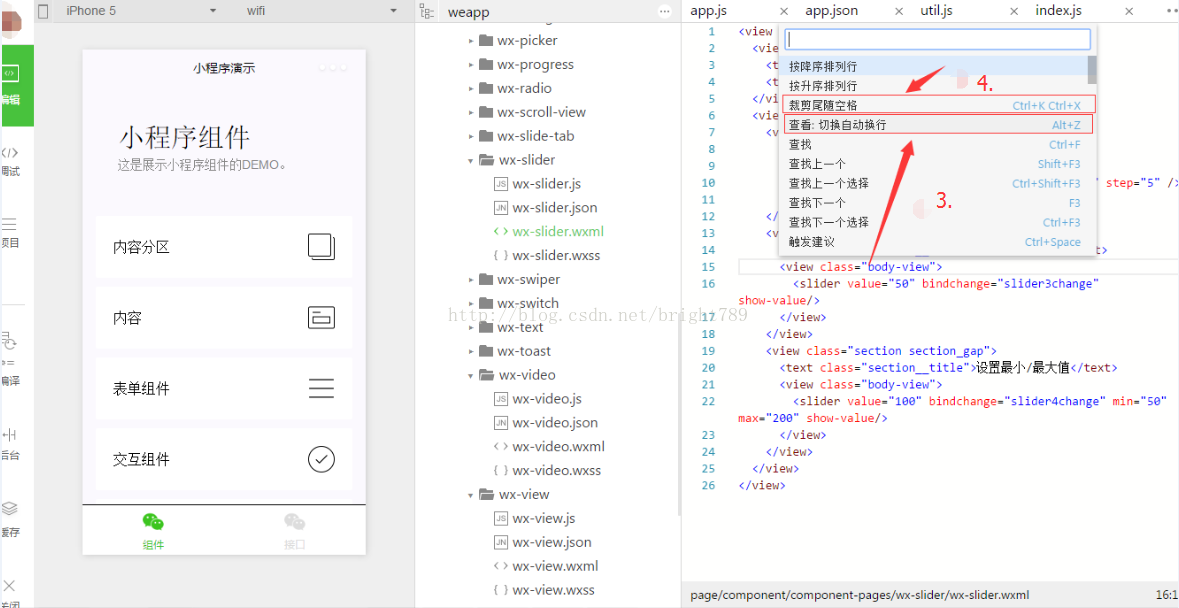Click the stacked squares icon of 内容分区
This screenshot has width=1179, height=608.
click(321, 247)
